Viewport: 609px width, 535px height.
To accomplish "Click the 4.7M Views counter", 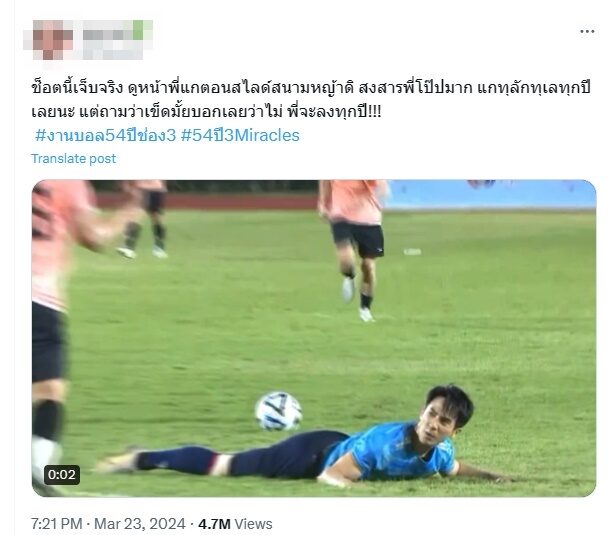I will coord(235,523).
